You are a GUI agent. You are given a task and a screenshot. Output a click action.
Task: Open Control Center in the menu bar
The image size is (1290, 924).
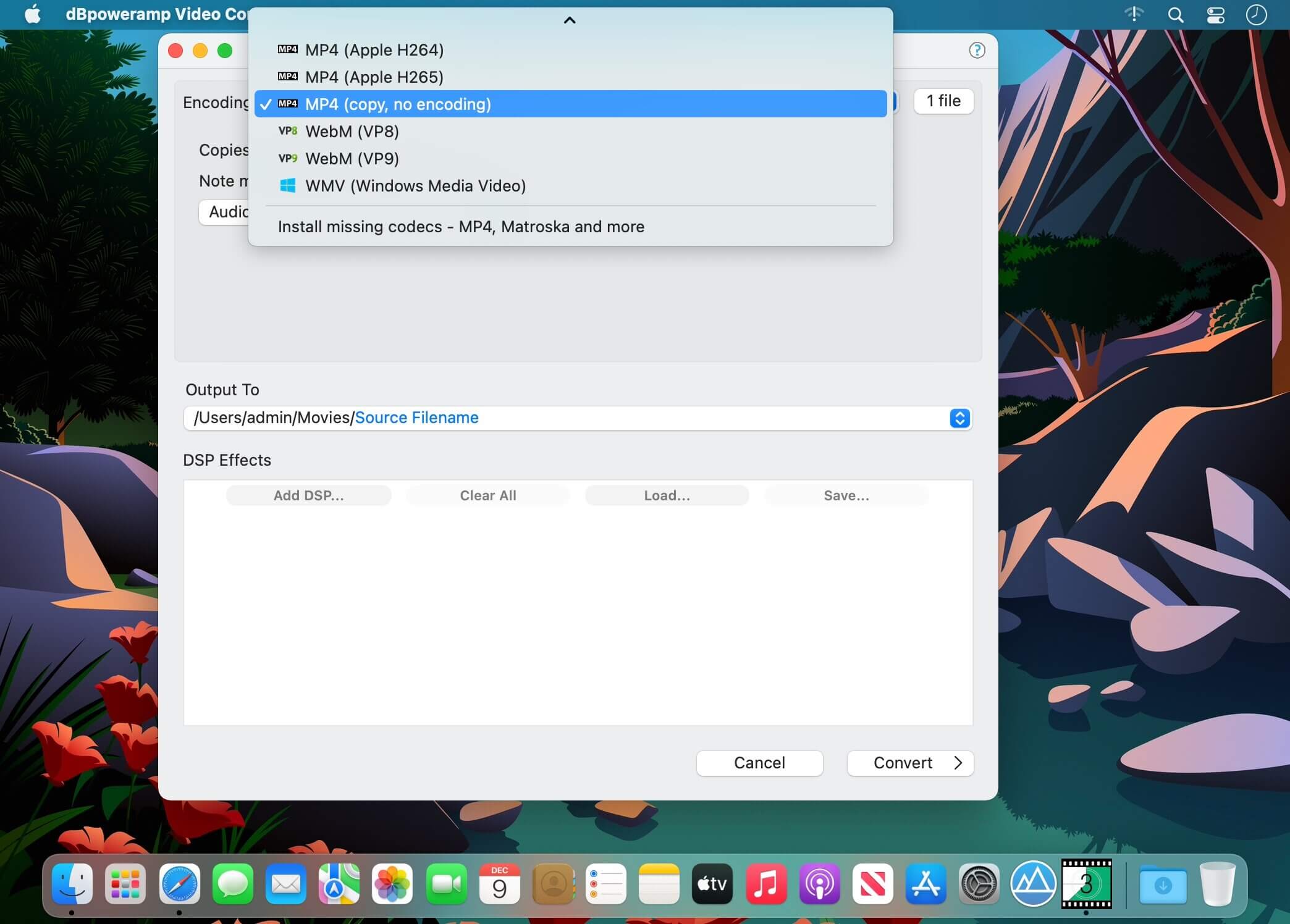1215,15
